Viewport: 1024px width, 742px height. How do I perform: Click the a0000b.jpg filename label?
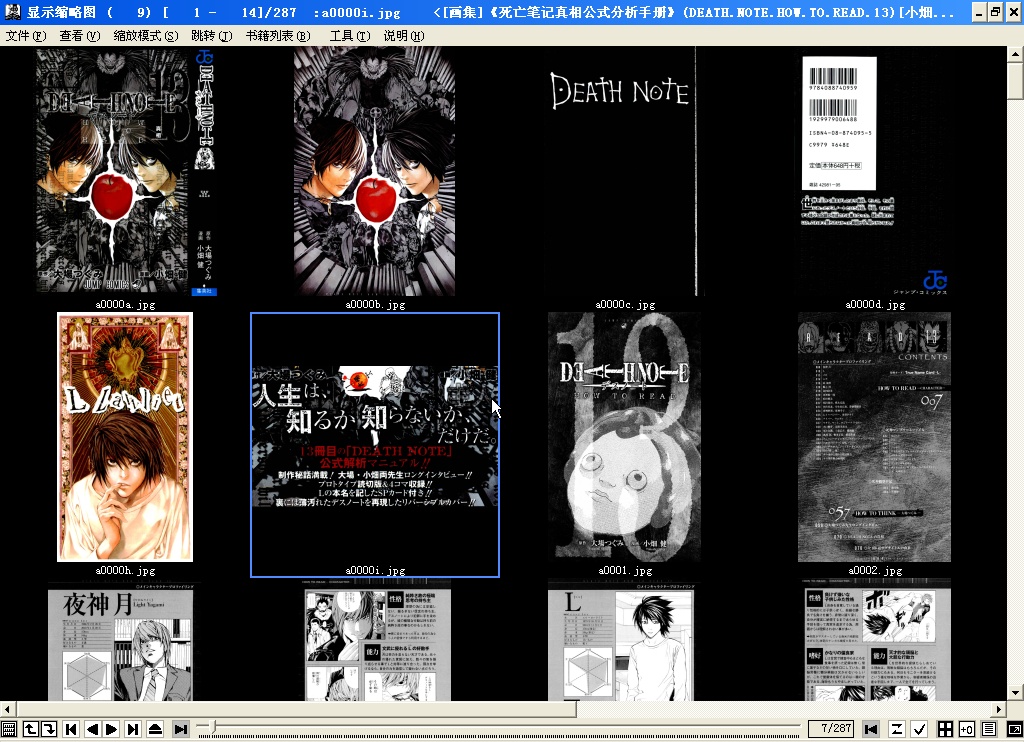click(x=376, y=304)
